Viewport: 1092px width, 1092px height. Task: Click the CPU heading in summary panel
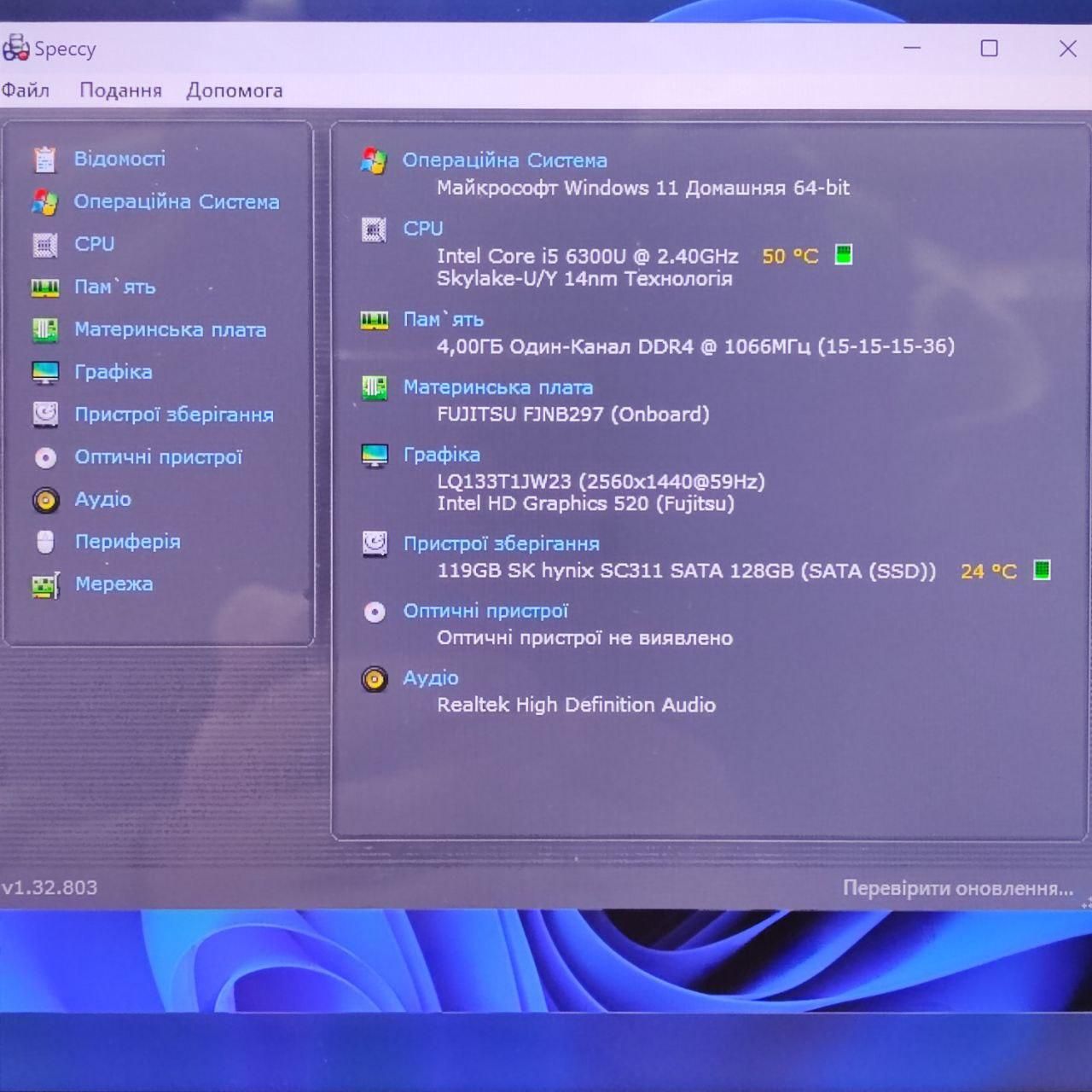pos(423,229)
